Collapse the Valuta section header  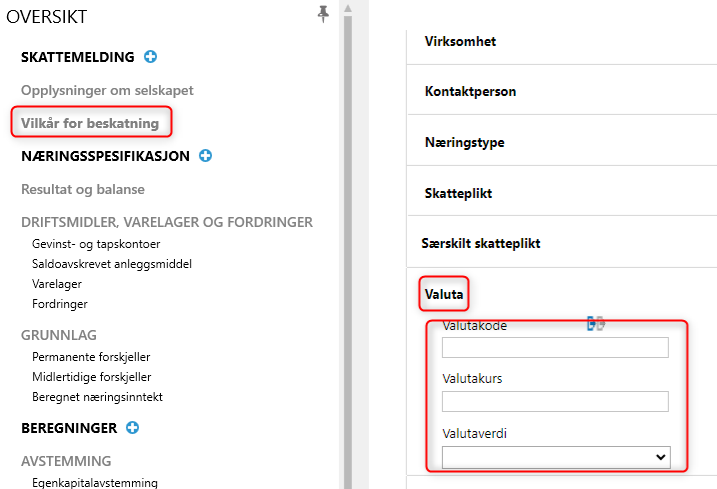(x=444, y=294)
